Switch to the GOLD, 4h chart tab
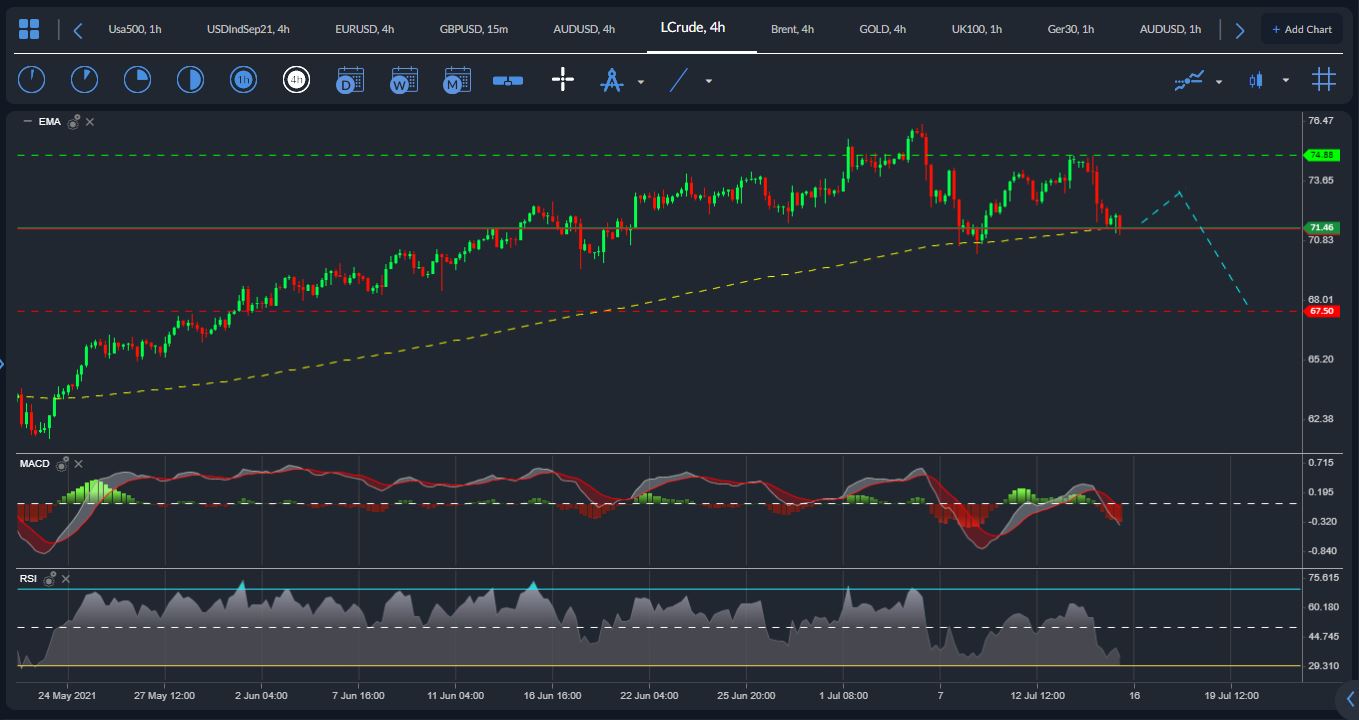This screenshot has height=720, width=1359. pyautogui.click(x=882, y=29)
